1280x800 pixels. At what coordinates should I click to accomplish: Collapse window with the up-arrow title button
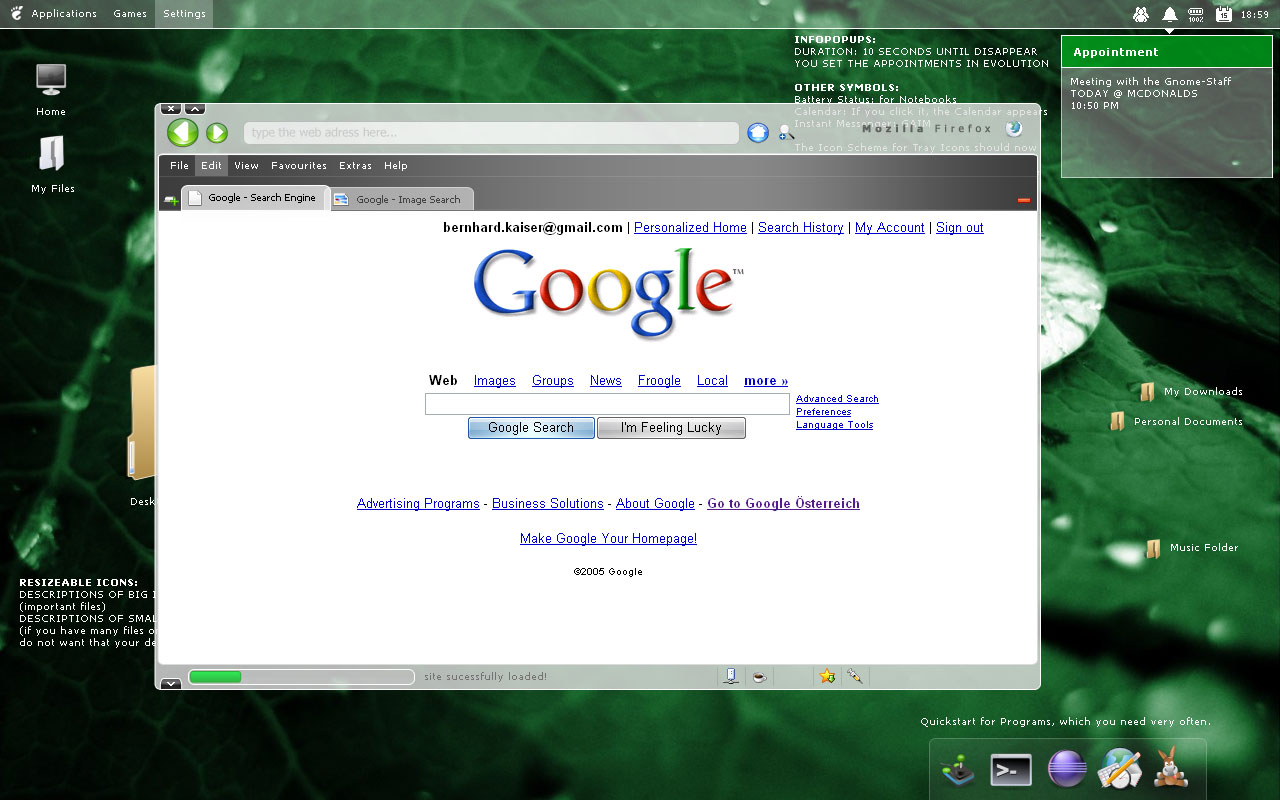pyautogui.click(x=195, y=108)
